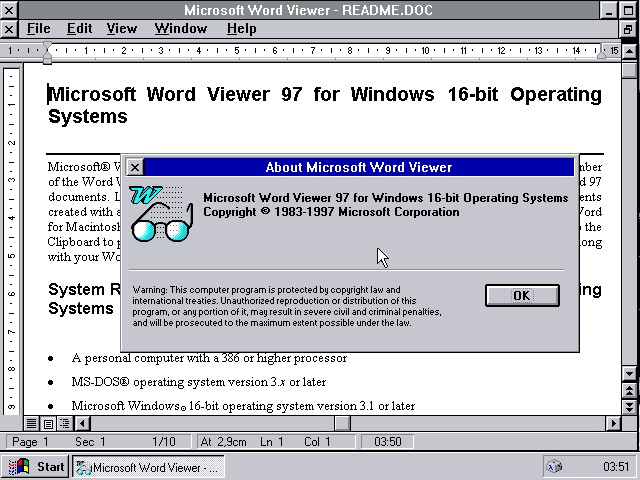Open the application control menu box

(8, 10)
